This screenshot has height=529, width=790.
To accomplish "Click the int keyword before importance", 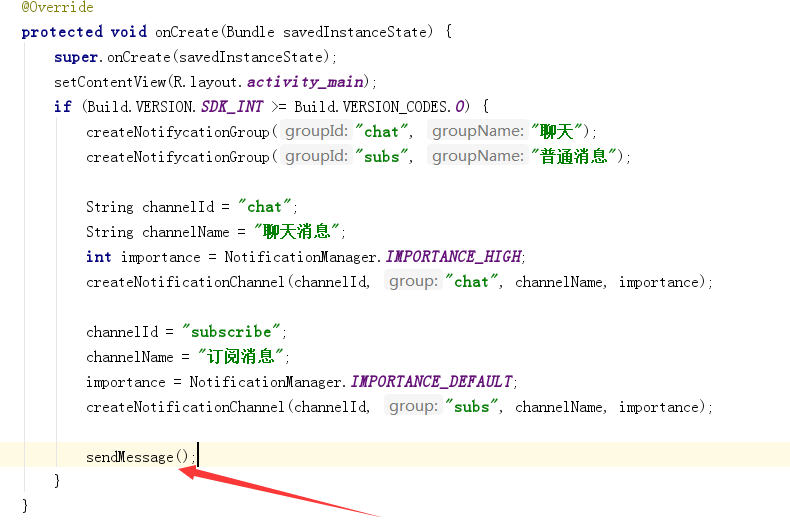I will pyautogui.click(x=98, y=257).
